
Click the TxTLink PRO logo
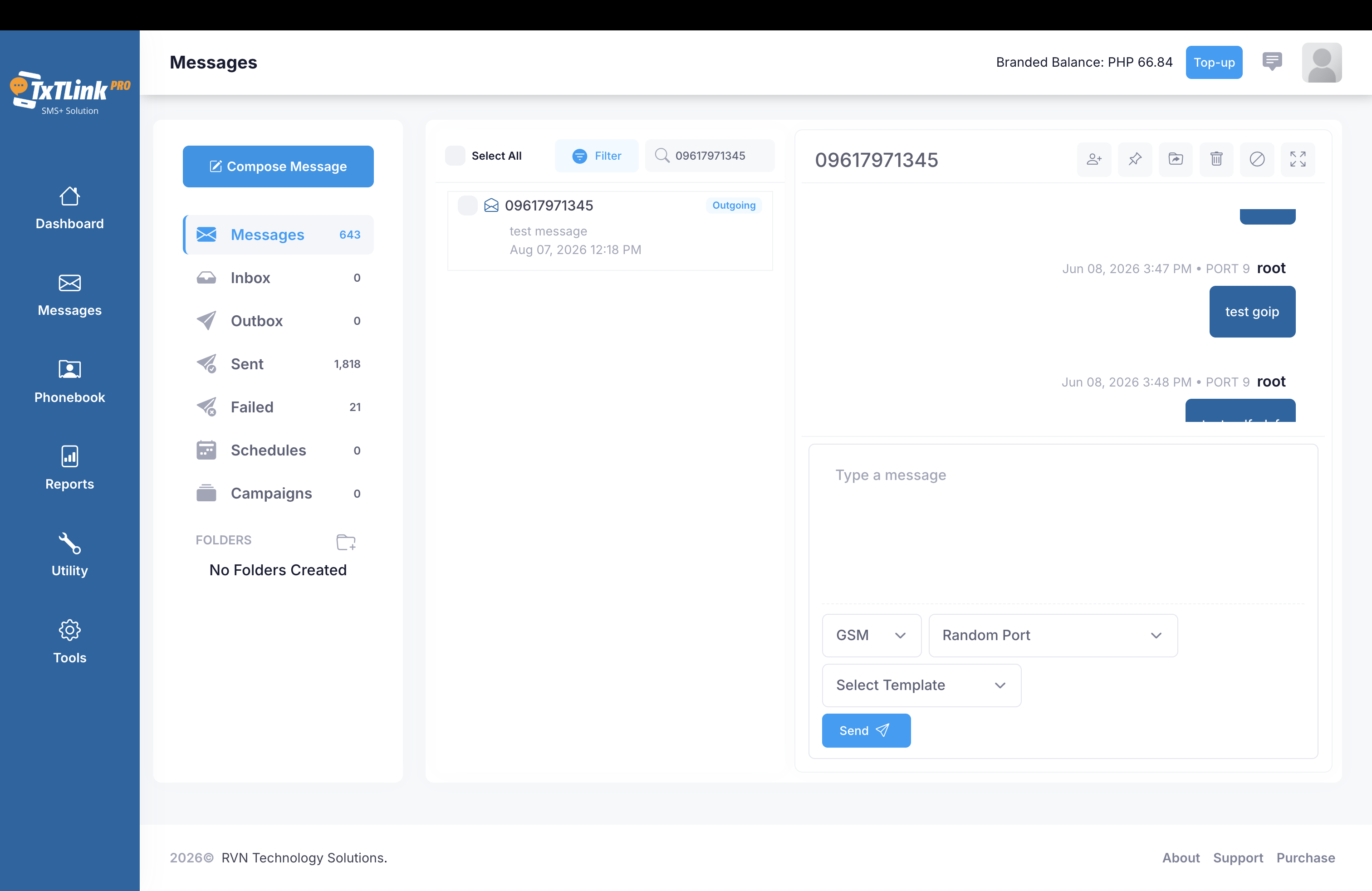[70, 92]
